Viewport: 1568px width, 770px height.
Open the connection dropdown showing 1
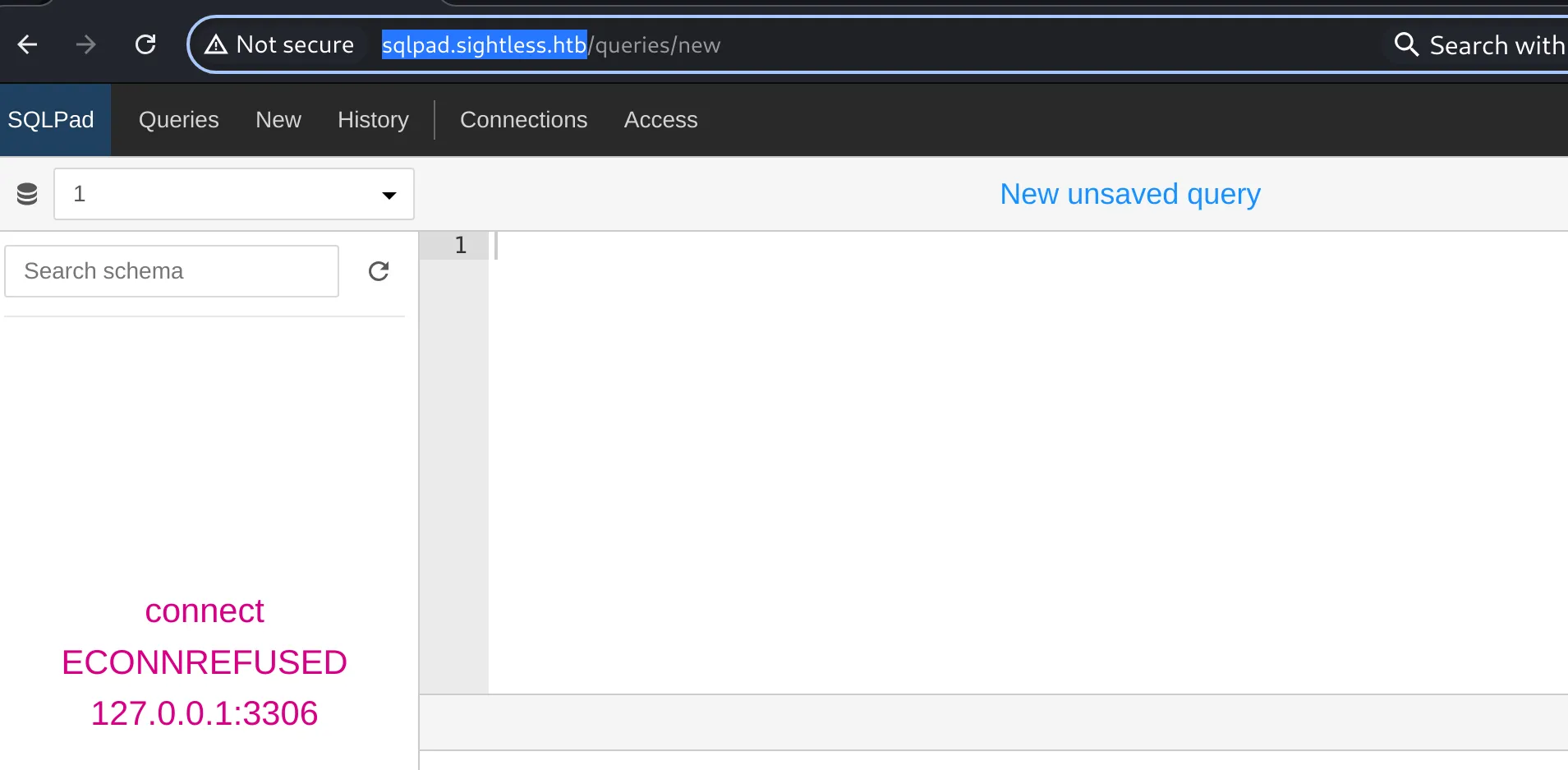(x=234, y=194)
